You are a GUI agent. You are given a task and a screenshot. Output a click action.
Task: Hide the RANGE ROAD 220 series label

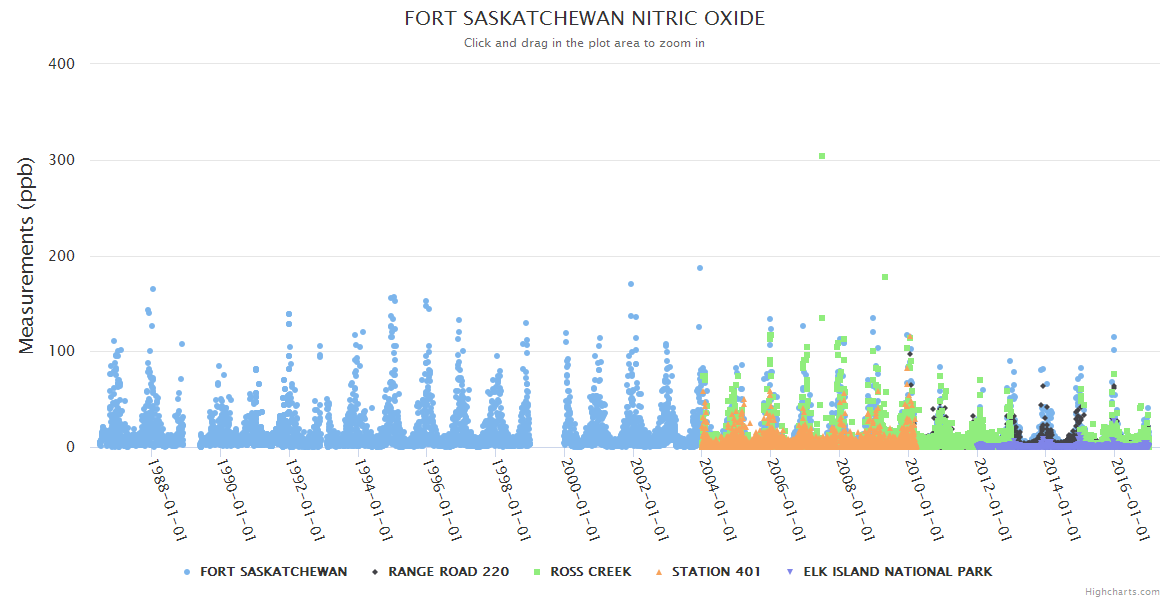click(448, 572)
